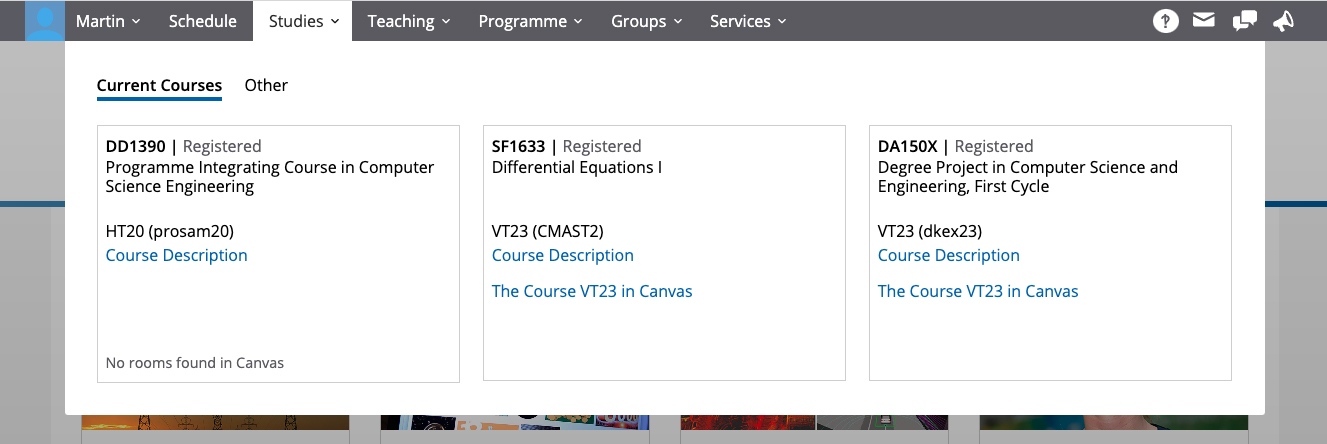Open Course Description for SF1633
This screenshot has height=444, width=1327.
pyautogui.click(x=563, y=255)
